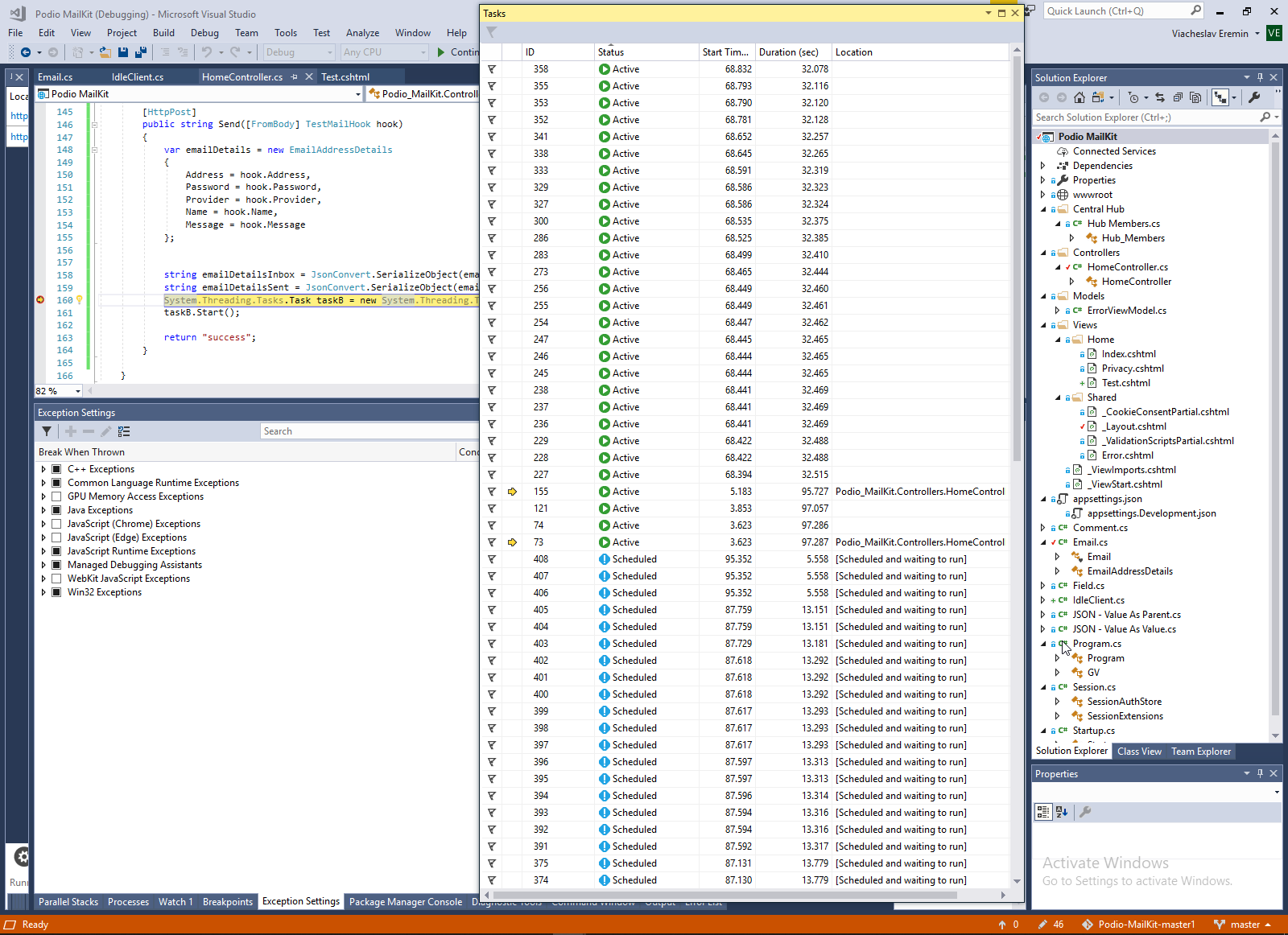Click the Solution Explorer Home icon
This screenshot has width=1288, height=935.
[1079, 97]
